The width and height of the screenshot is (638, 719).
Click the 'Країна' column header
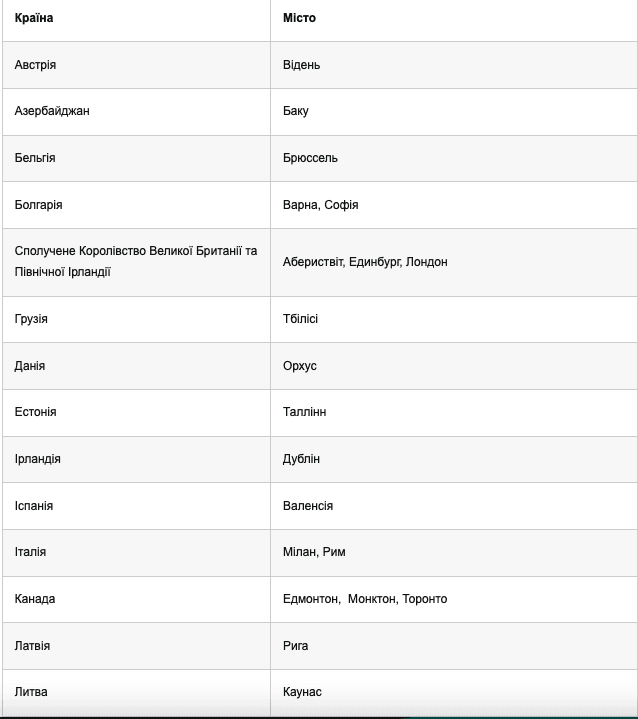[34, 18]
